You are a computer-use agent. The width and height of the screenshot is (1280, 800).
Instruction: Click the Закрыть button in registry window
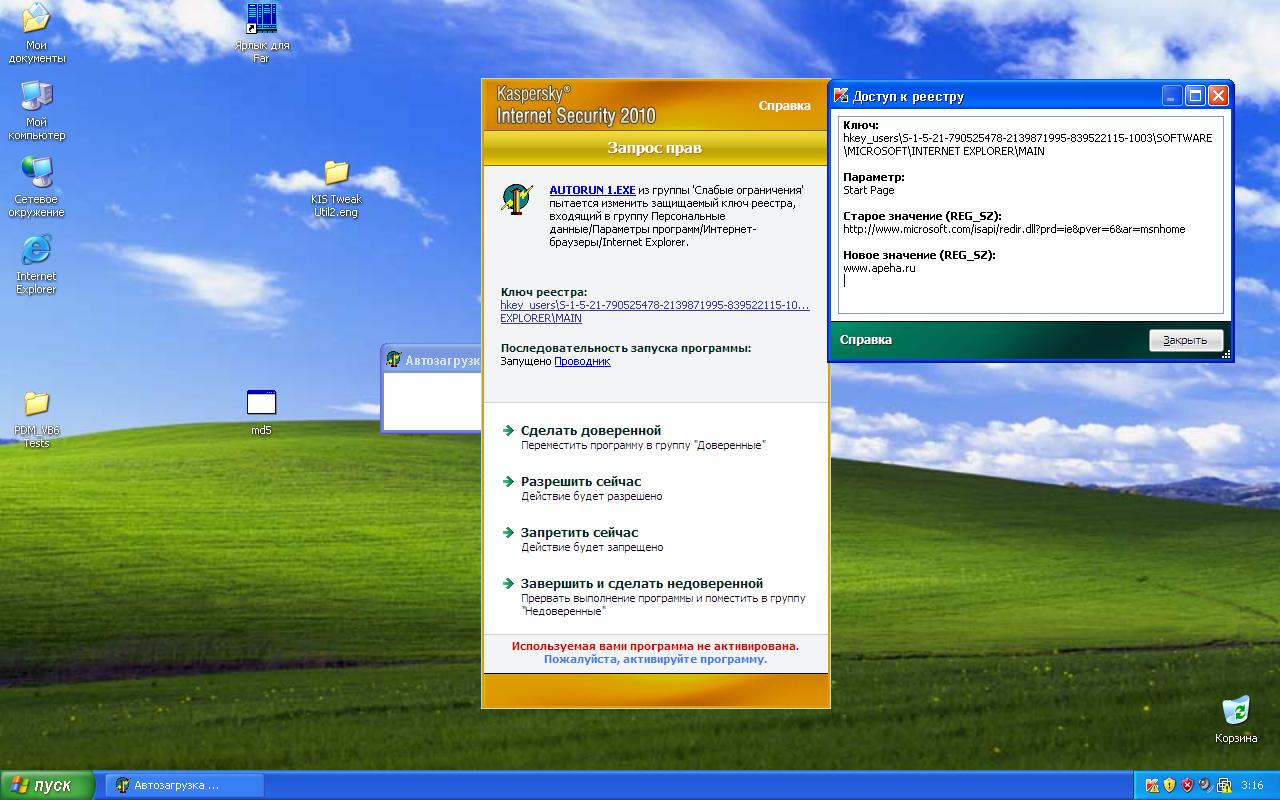tap(1186, 340)
